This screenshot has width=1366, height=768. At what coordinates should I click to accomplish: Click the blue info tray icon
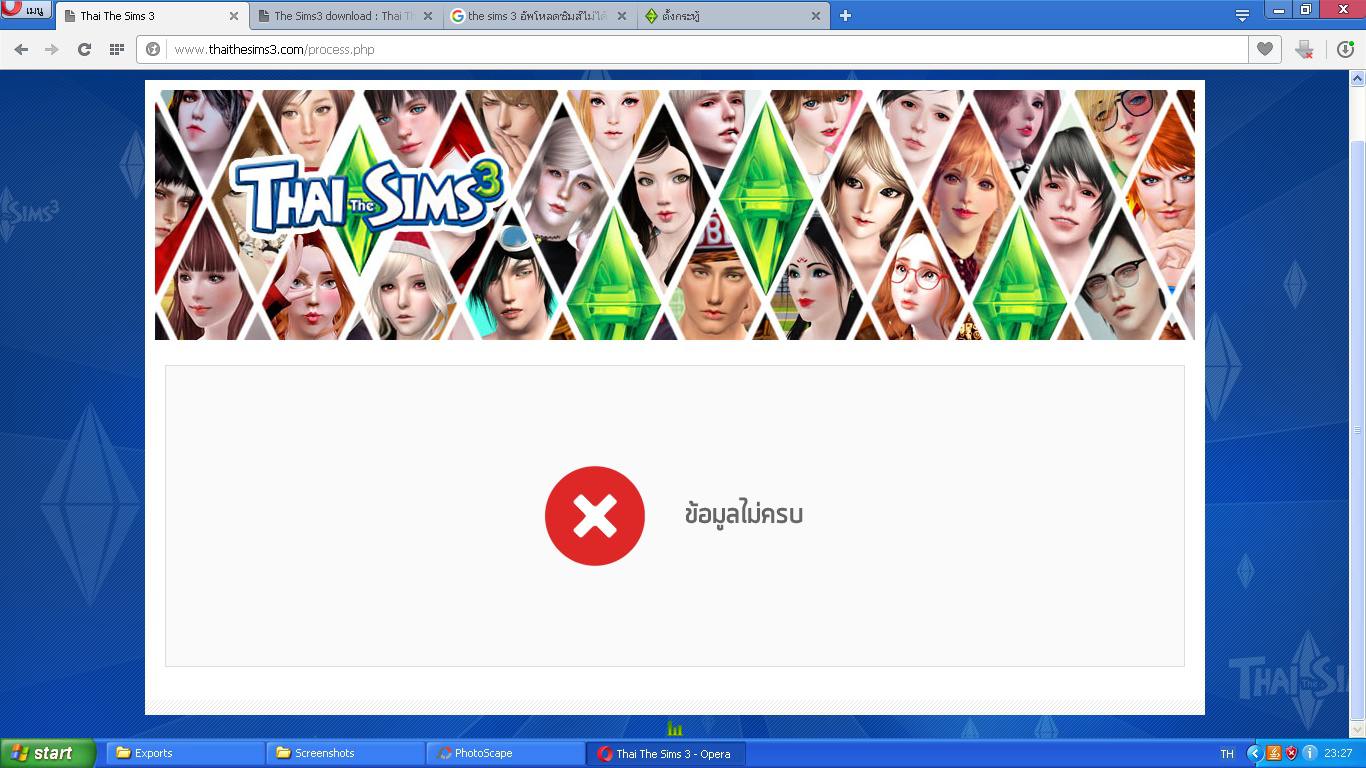click(1309, 753)
